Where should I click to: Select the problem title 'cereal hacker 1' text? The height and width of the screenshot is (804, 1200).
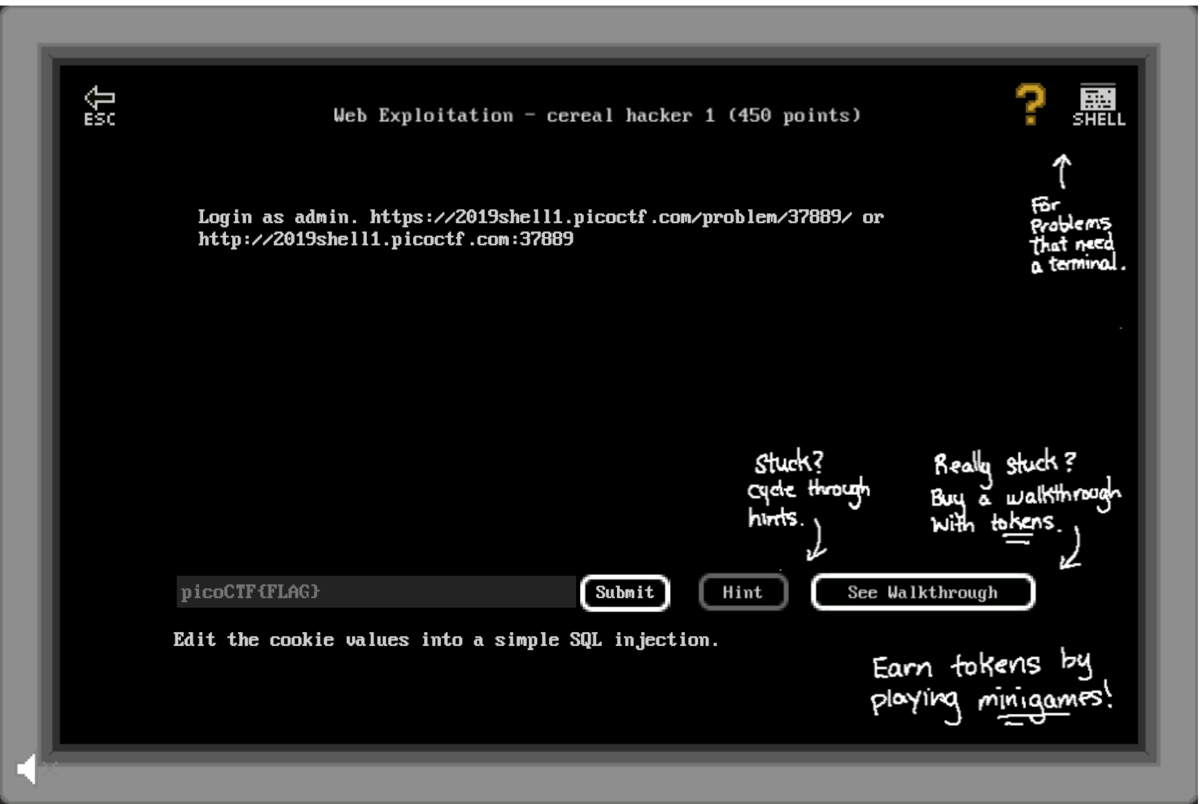[631, 115]
